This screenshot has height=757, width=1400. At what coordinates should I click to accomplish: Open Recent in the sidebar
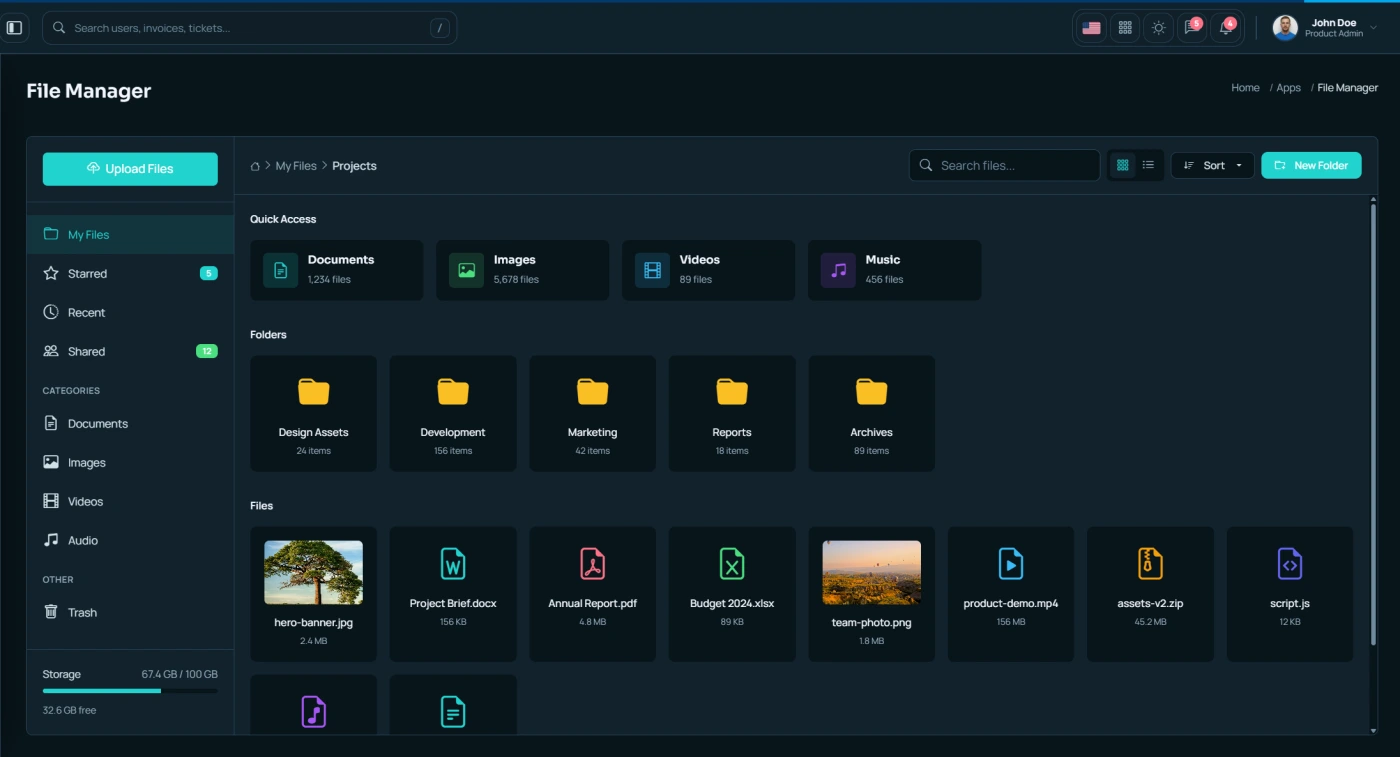(x=130, y=313)
